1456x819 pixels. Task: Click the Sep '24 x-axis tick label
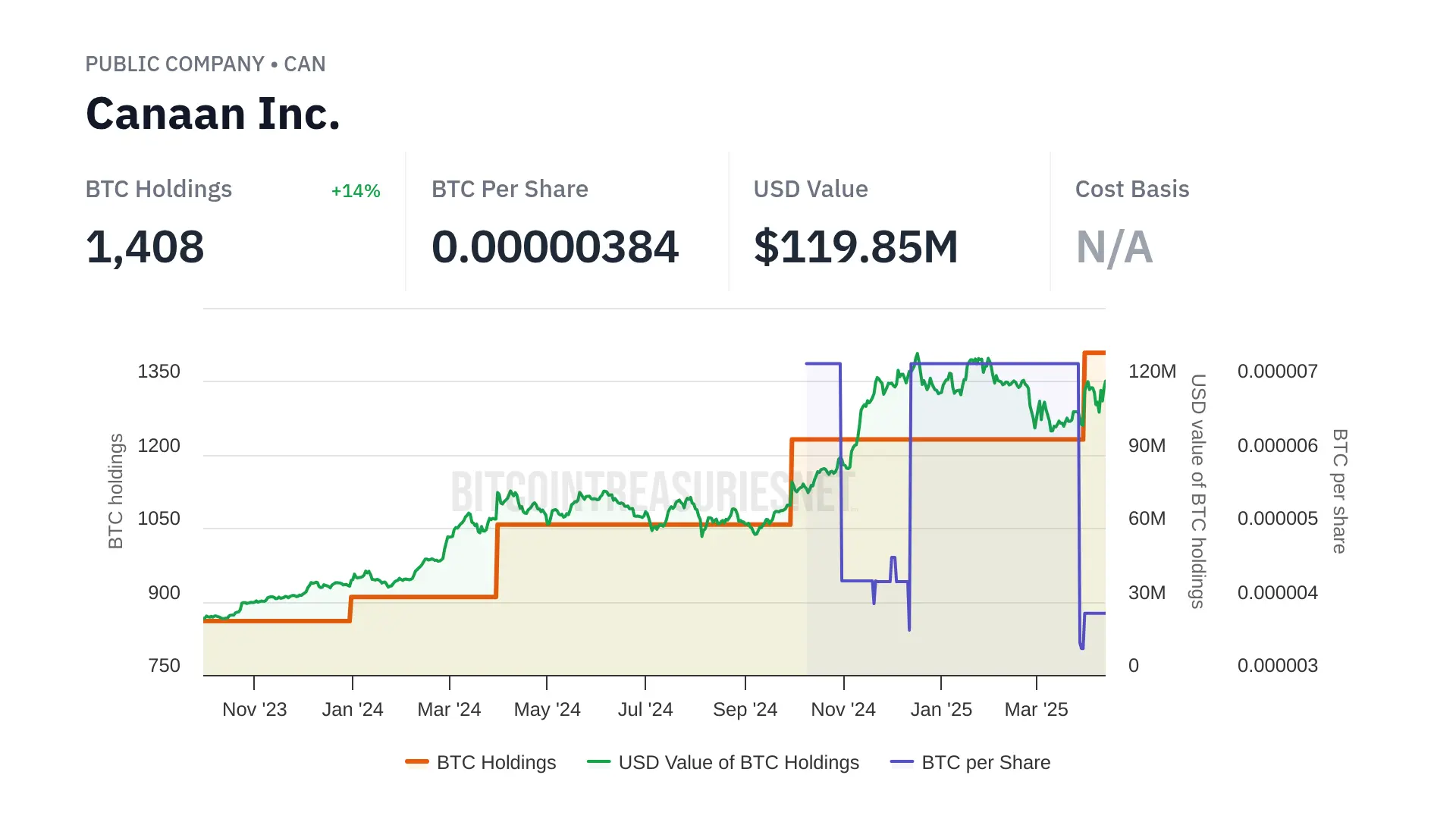point(745,709)
